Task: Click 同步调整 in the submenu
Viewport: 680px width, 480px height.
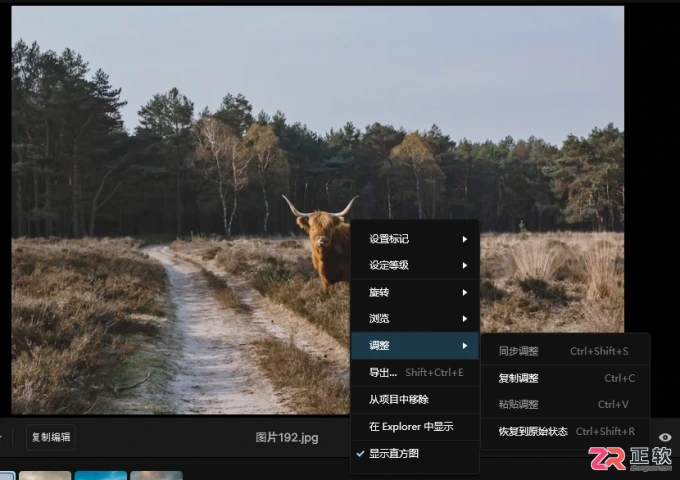Action: pos(565,351)
